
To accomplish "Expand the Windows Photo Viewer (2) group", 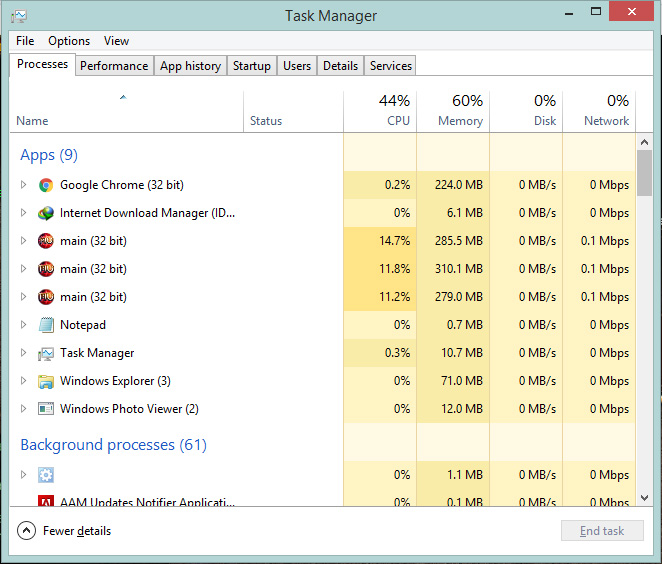I will (x=24, y=409).
